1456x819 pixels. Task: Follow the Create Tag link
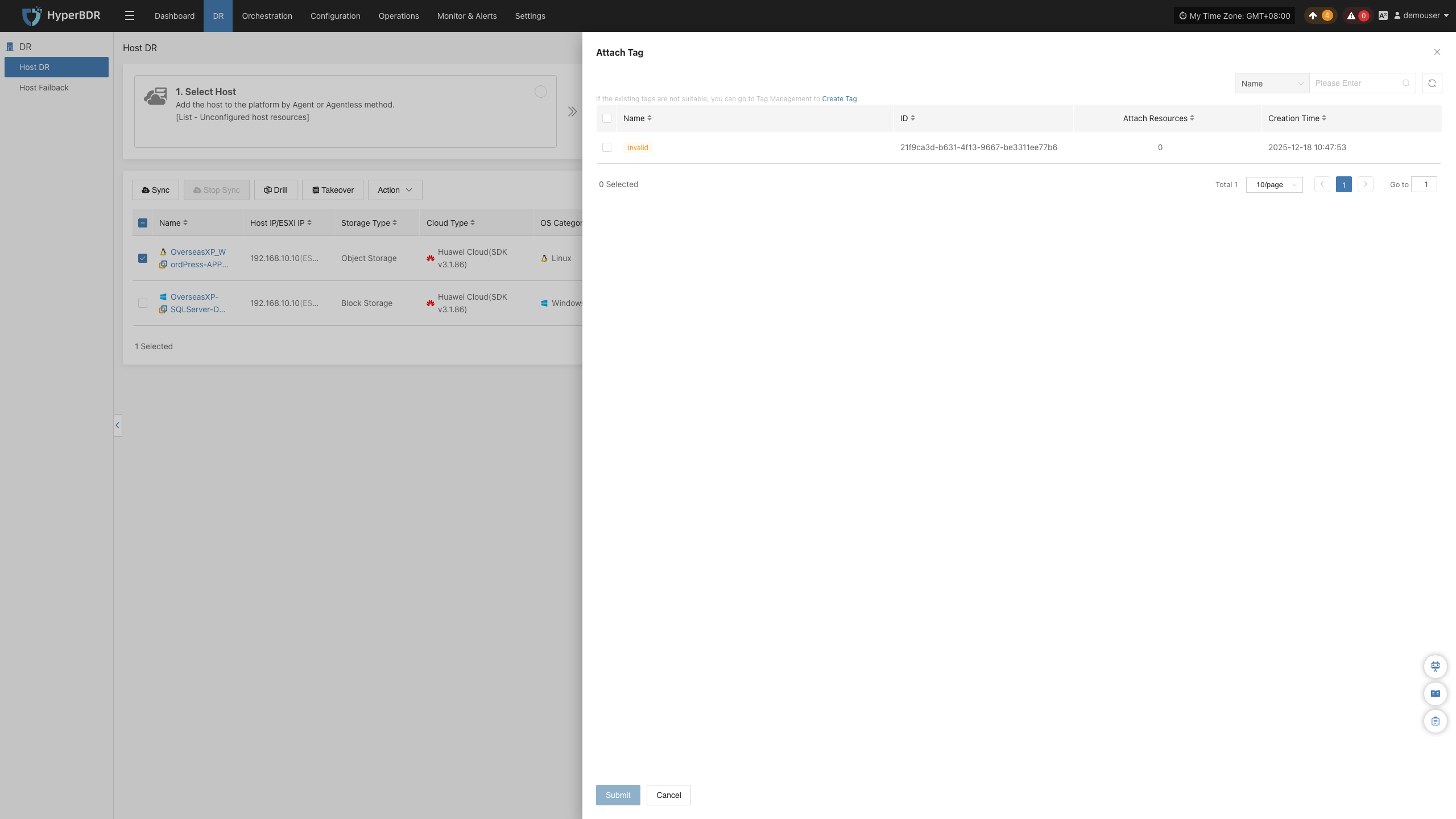pyautogui.click(x=839, y=99)
